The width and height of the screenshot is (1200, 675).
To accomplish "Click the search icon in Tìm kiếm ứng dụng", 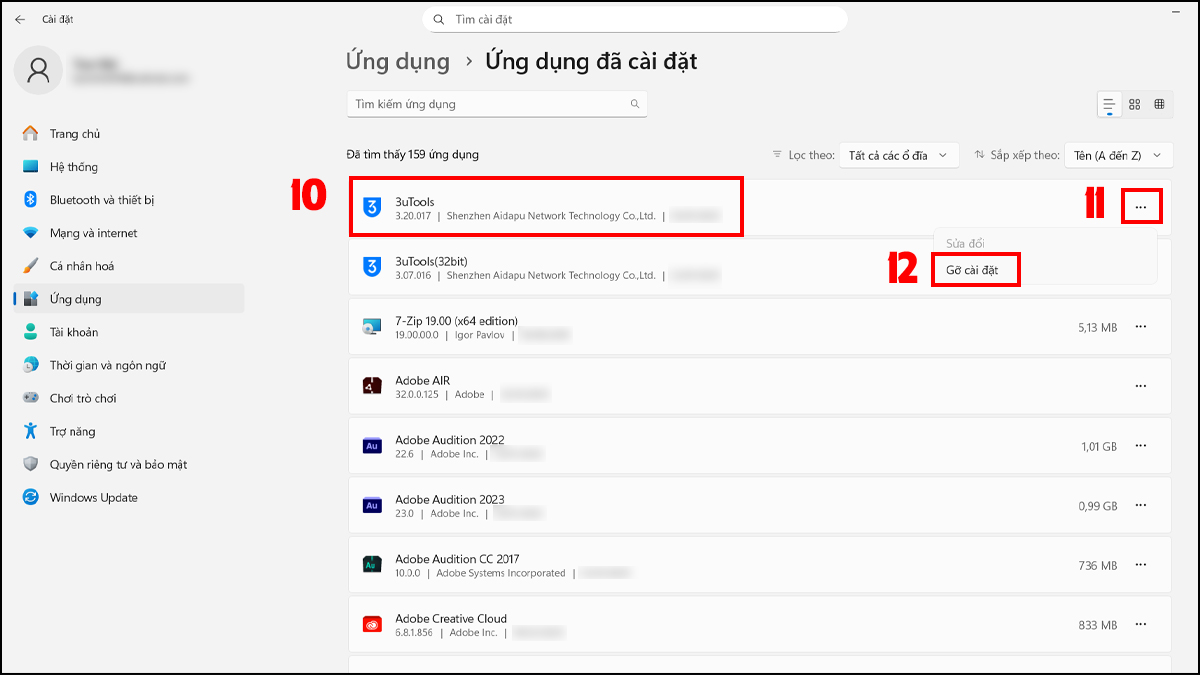I will click(634, 104).
